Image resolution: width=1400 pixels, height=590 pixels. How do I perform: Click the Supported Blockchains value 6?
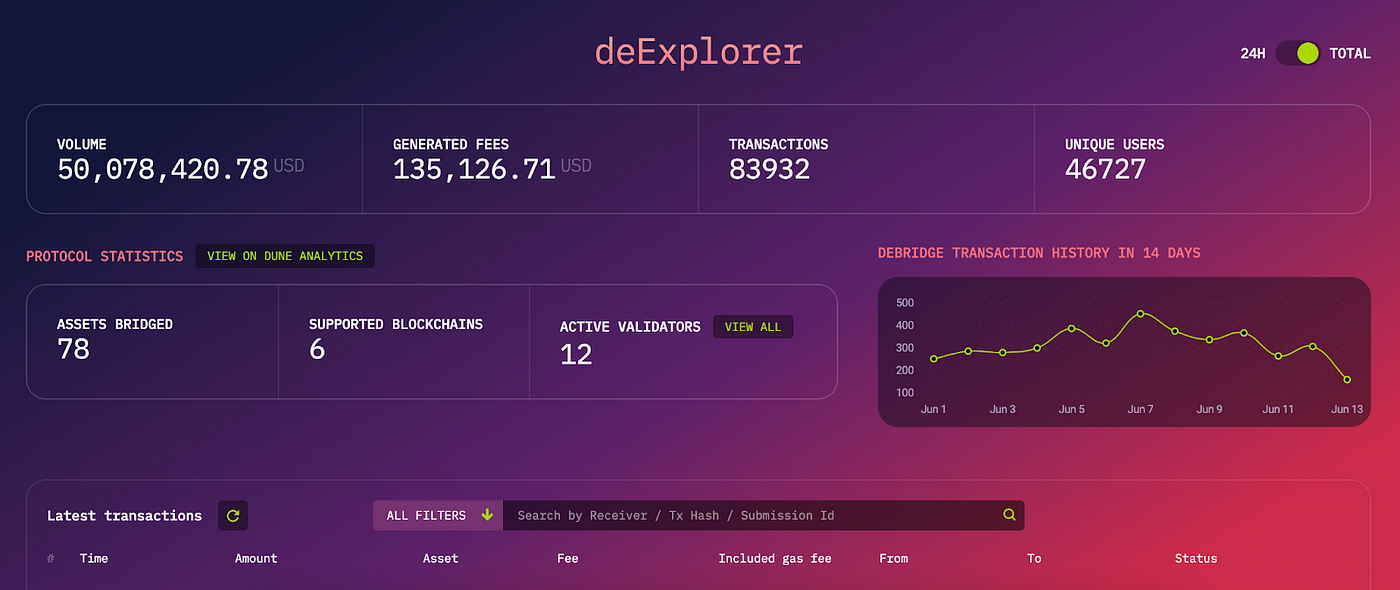[x=317, y=349]
